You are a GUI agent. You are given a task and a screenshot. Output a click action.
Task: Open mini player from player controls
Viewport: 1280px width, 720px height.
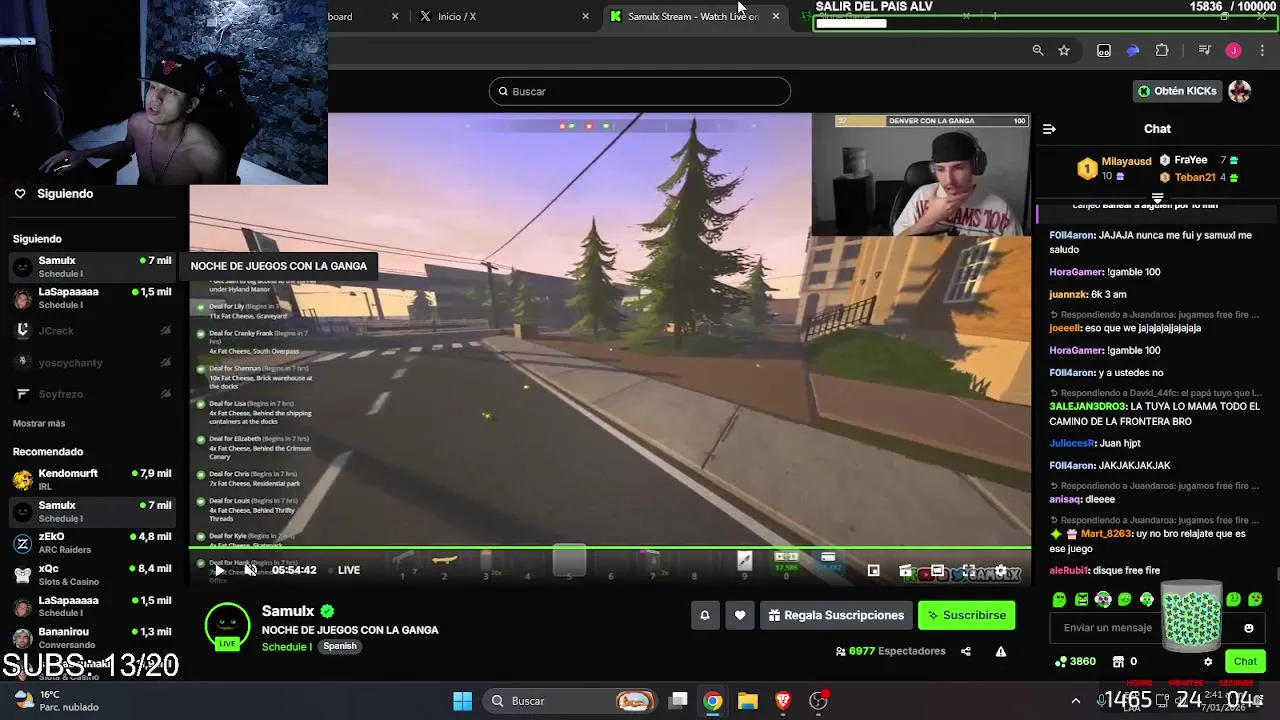click(x=873, y=570)
